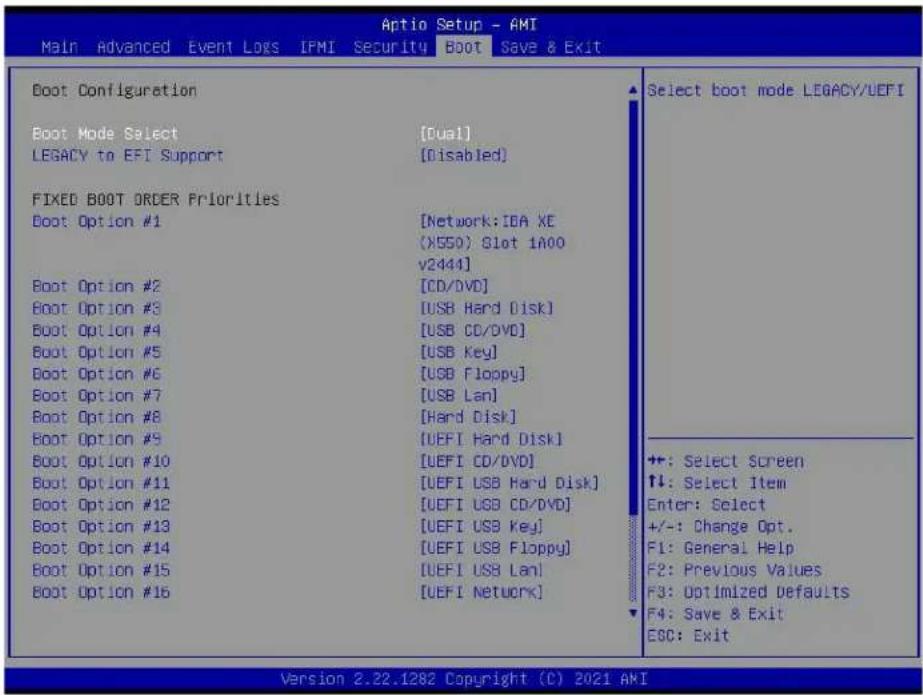The height and width of the screenshot is (695, 923).
Task: Change the [UEFI USB Lan] value
Action: [482, 570]
